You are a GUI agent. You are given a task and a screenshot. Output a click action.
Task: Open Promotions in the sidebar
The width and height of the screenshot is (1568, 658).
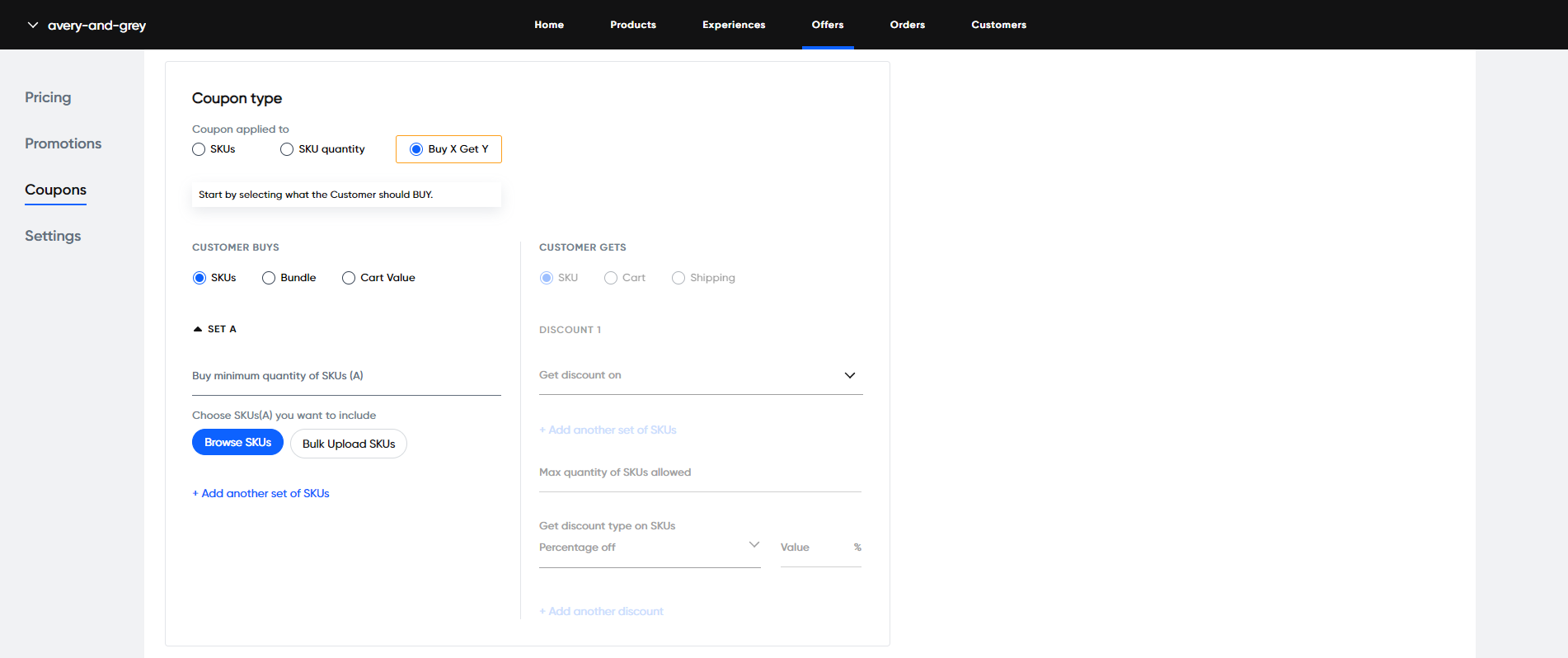click(63, 143)
